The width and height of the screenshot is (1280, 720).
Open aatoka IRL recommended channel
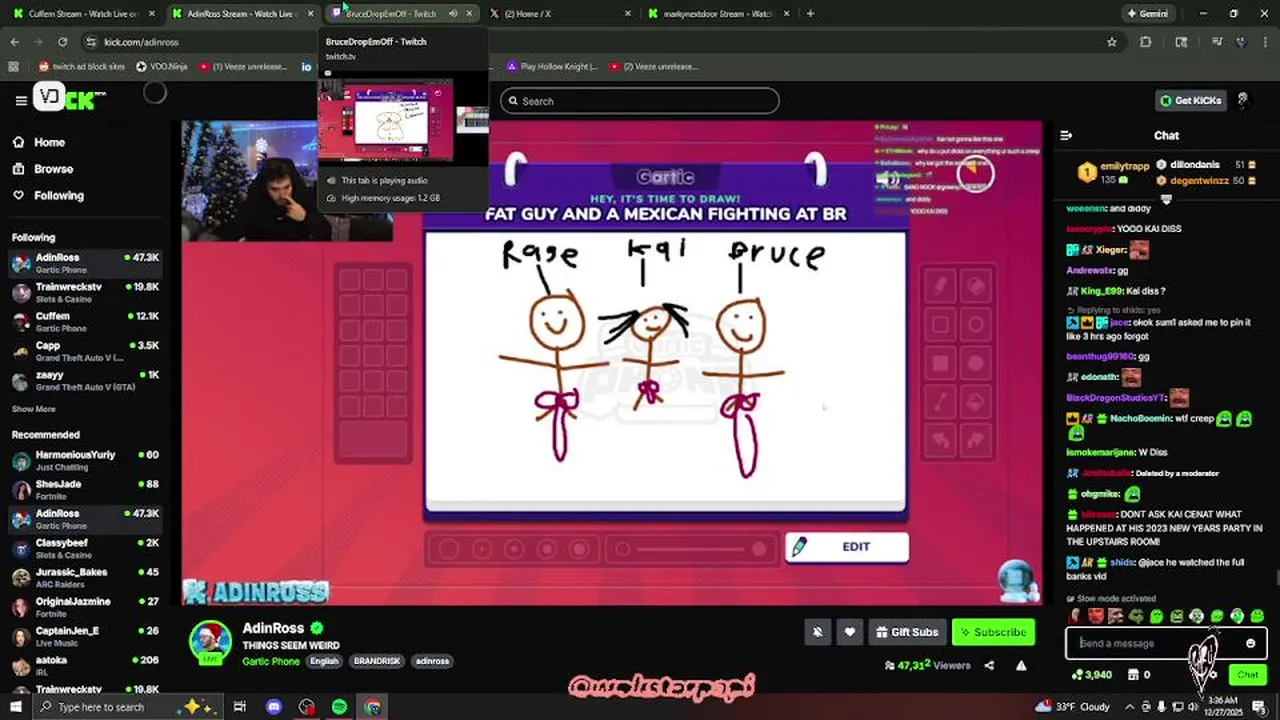86,665
